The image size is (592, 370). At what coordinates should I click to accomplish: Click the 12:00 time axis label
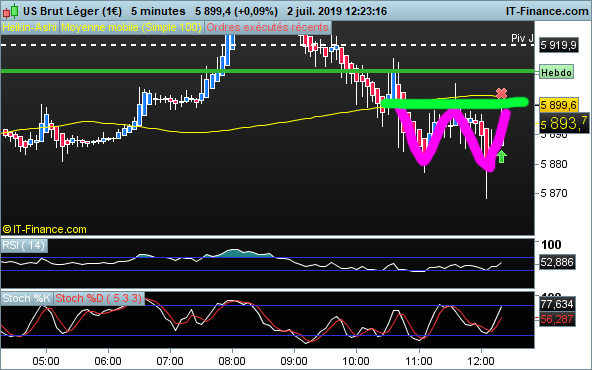480,361
